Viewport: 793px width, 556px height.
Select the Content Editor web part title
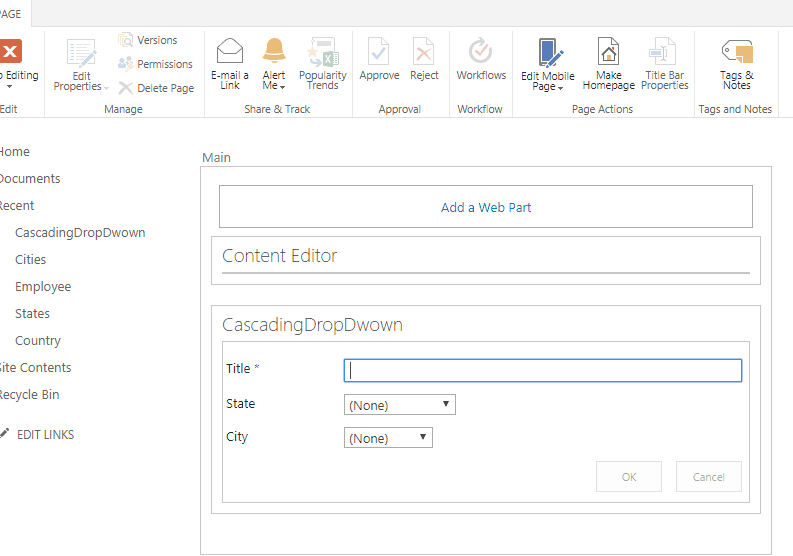(279, 256)
